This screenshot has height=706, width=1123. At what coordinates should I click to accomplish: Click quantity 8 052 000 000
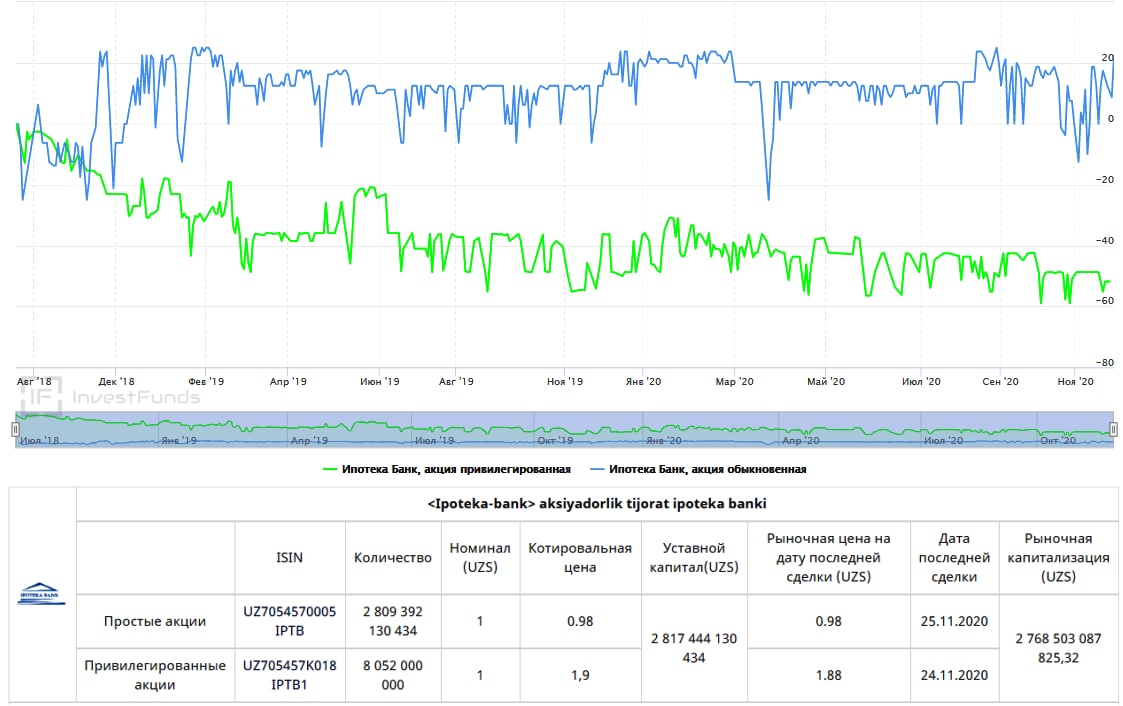(x=392, y=674)
